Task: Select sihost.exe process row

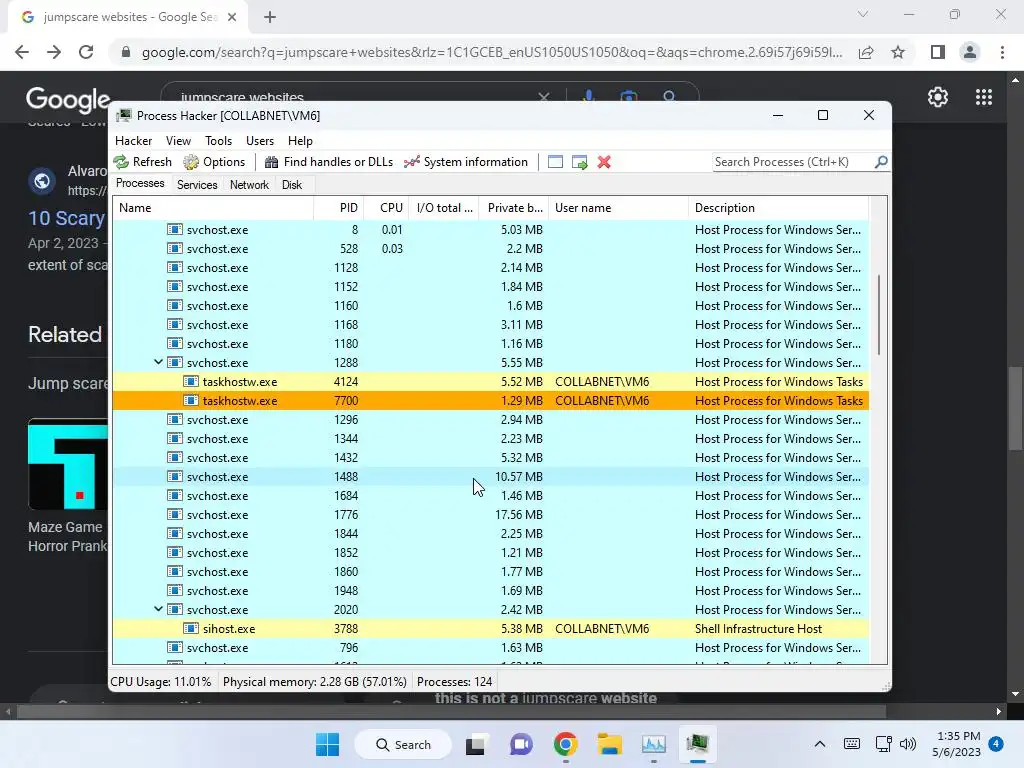Action: click(x=490, y=628)
